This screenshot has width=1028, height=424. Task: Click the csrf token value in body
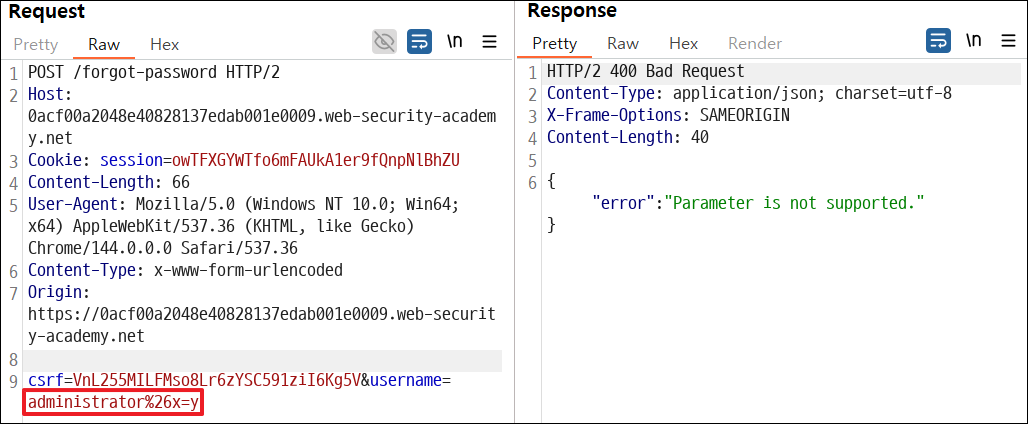click(218, 381)
